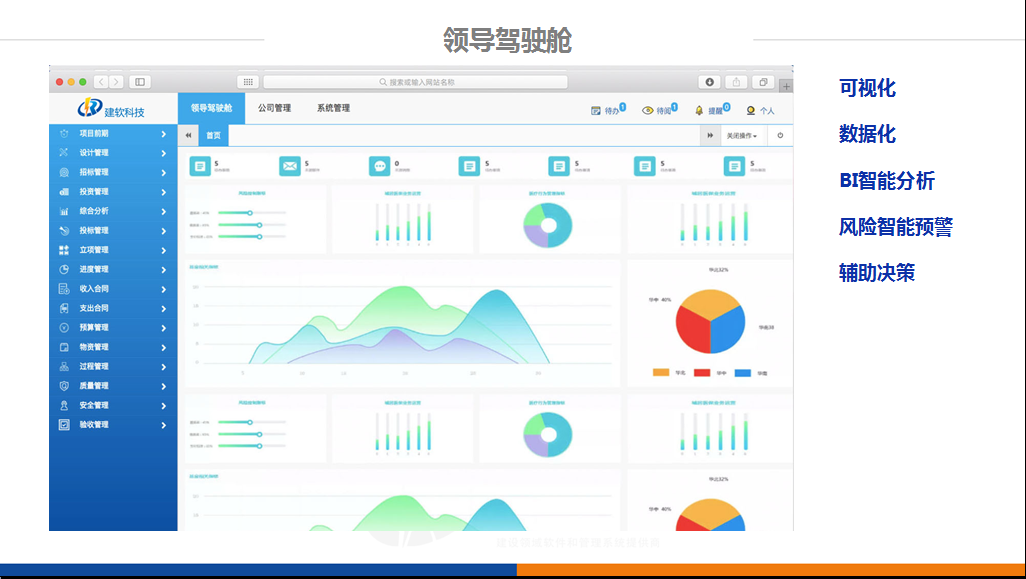Open the 待阅 eye notifications
The height and width of the screenshot is (579, 1026).
[660, 110]
